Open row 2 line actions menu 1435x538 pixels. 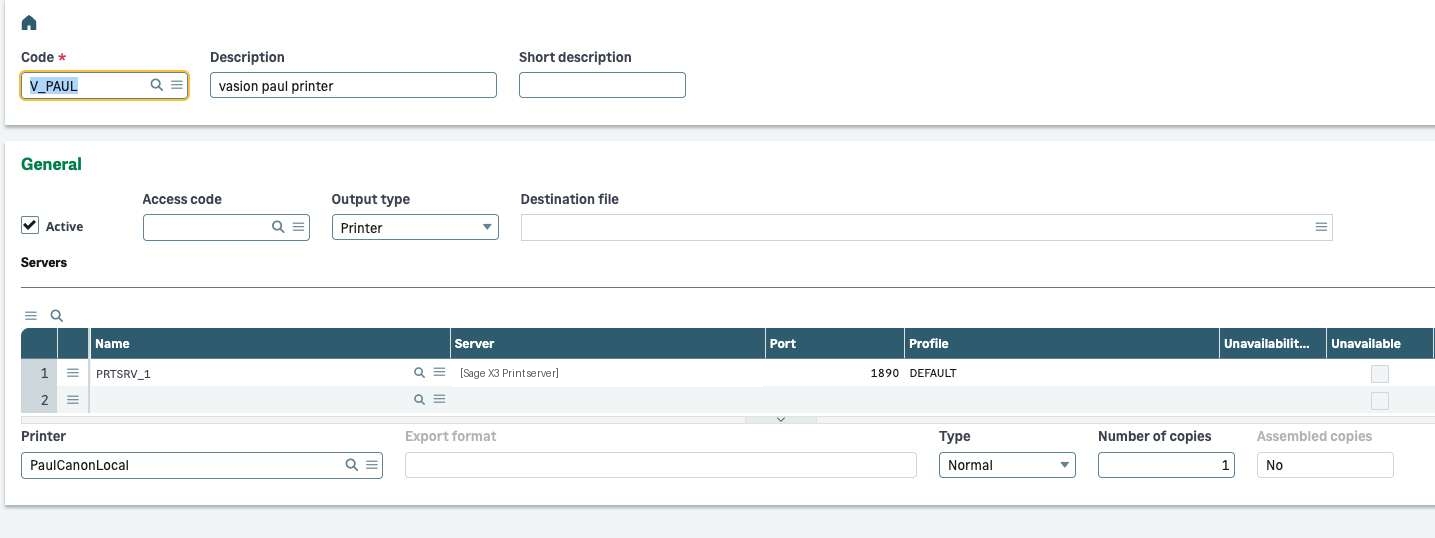[x=72, y=400]
